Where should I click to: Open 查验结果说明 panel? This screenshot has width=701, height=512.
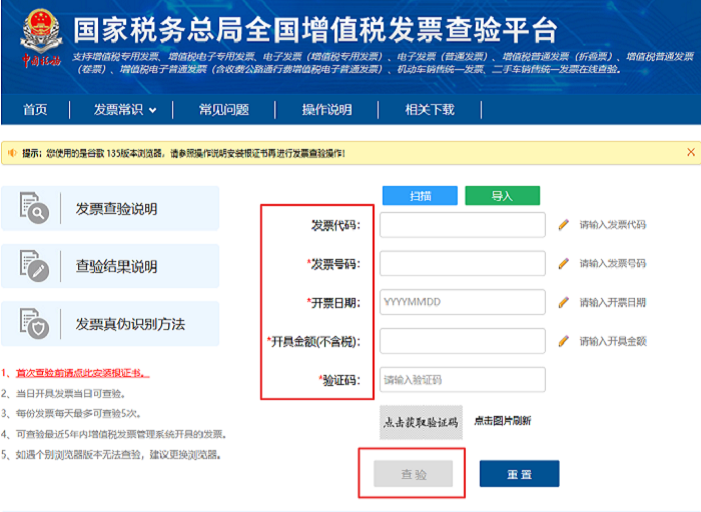click(110, 266)
